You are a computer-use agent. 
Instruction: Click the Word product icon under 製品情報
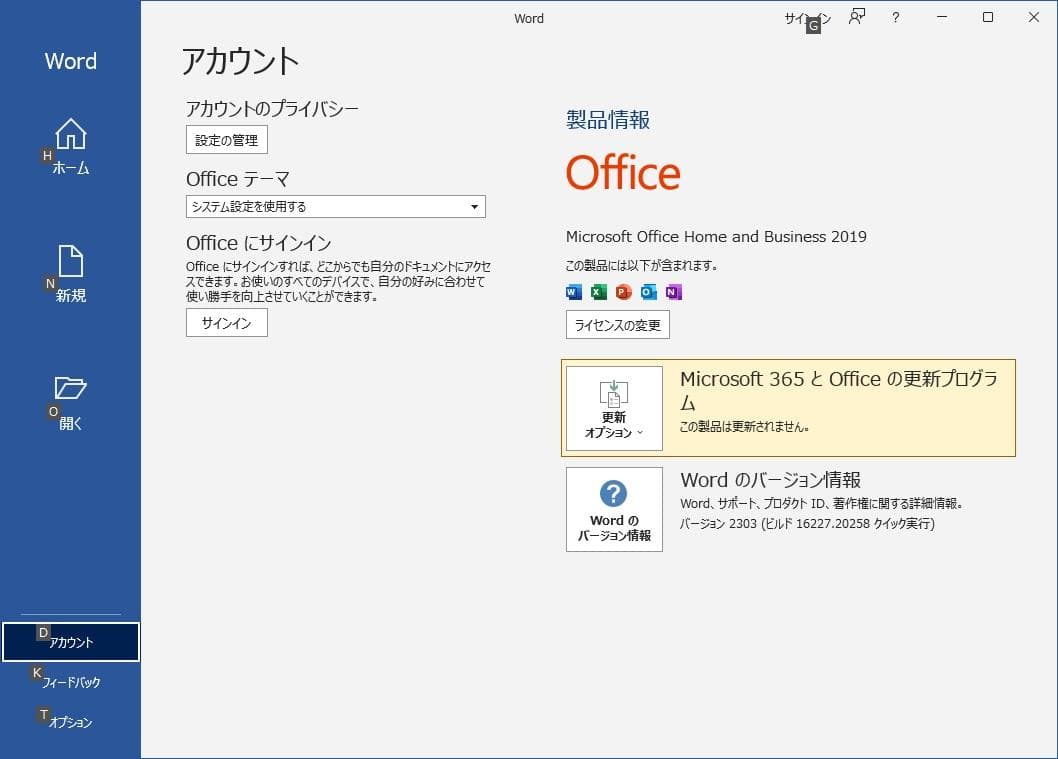pyautogui.click(x=572, y=291)
